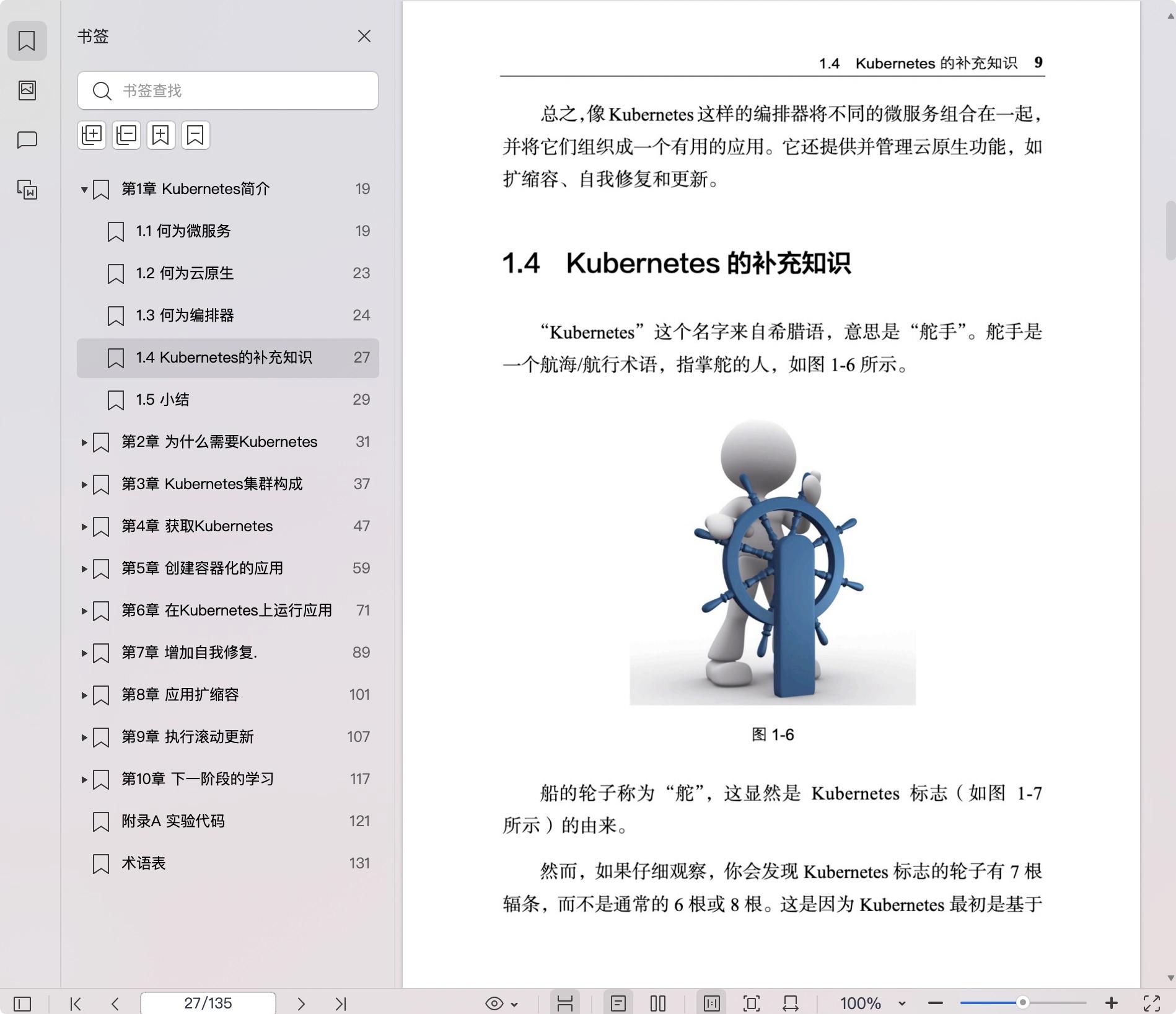Open the bookmarks sidebar panel
Image resolution: width=1176 pixels, height=1014 pixels.
pyautogui.click(x=27, y=41)
